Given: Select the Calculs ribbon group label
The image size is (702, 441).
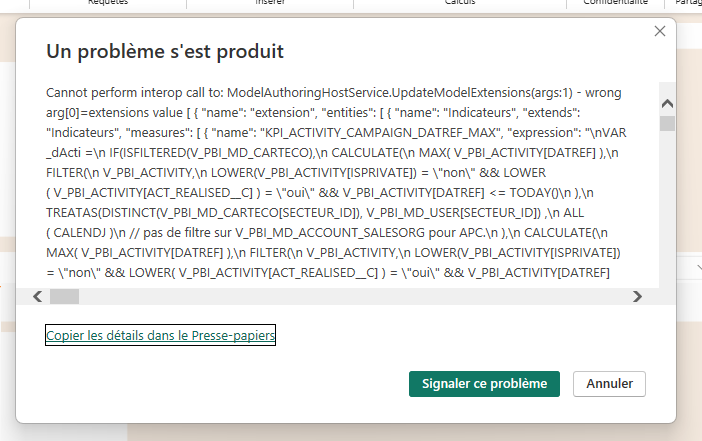Looking at the screenshot, I should 460,3.
